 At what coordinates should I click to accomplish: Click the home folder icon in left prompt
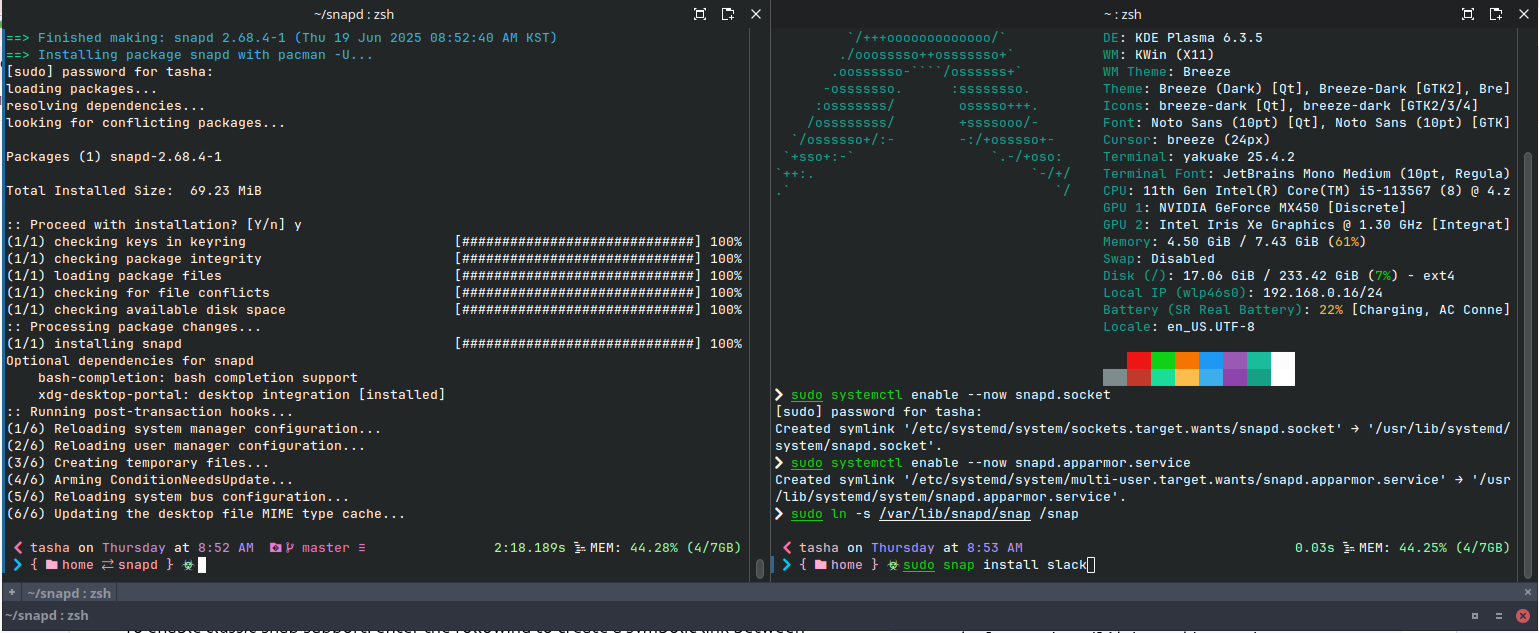tap(51, 565)
